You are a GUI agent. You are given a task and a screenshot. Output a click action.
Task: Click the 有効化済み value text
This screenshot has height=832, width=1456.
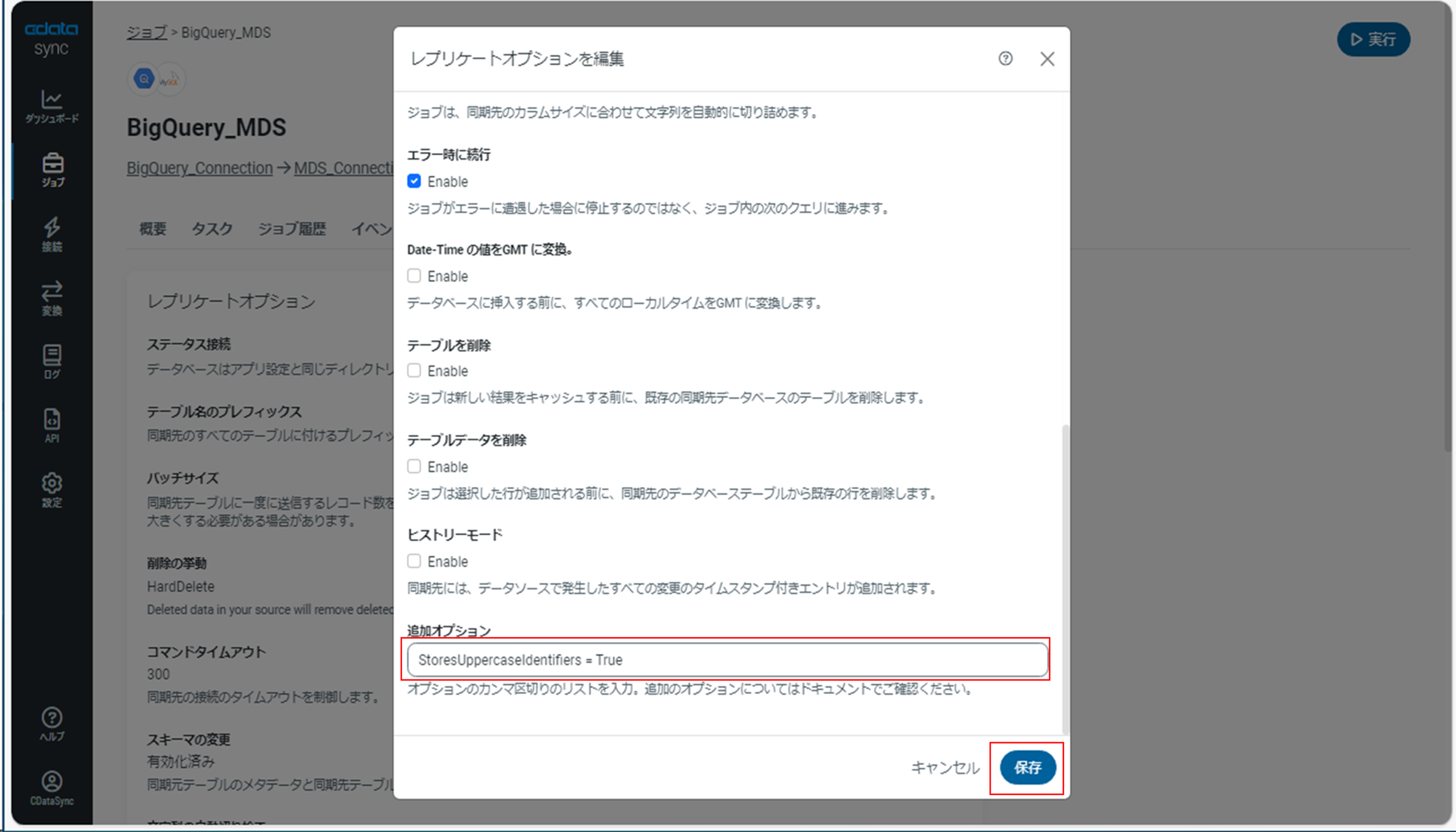coord(180,761)
